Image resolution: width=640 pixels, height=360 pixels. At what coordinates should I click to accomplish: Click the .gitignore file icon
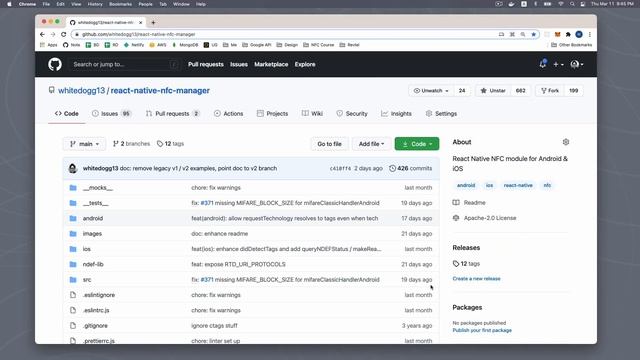tap(73, 326)
